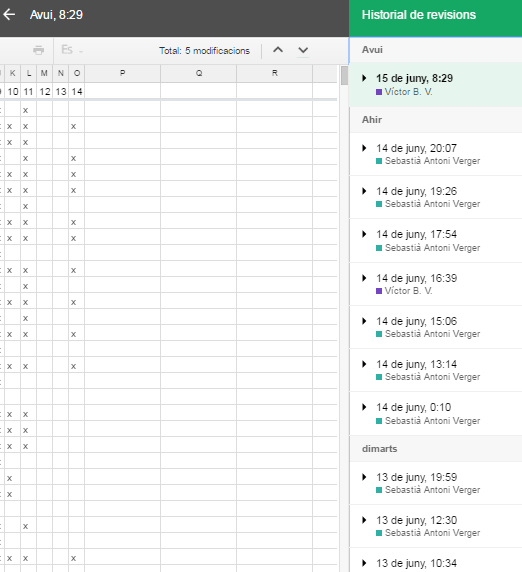
Task: Select revision 14 de juny, 17:54
Action: (436, 240)
